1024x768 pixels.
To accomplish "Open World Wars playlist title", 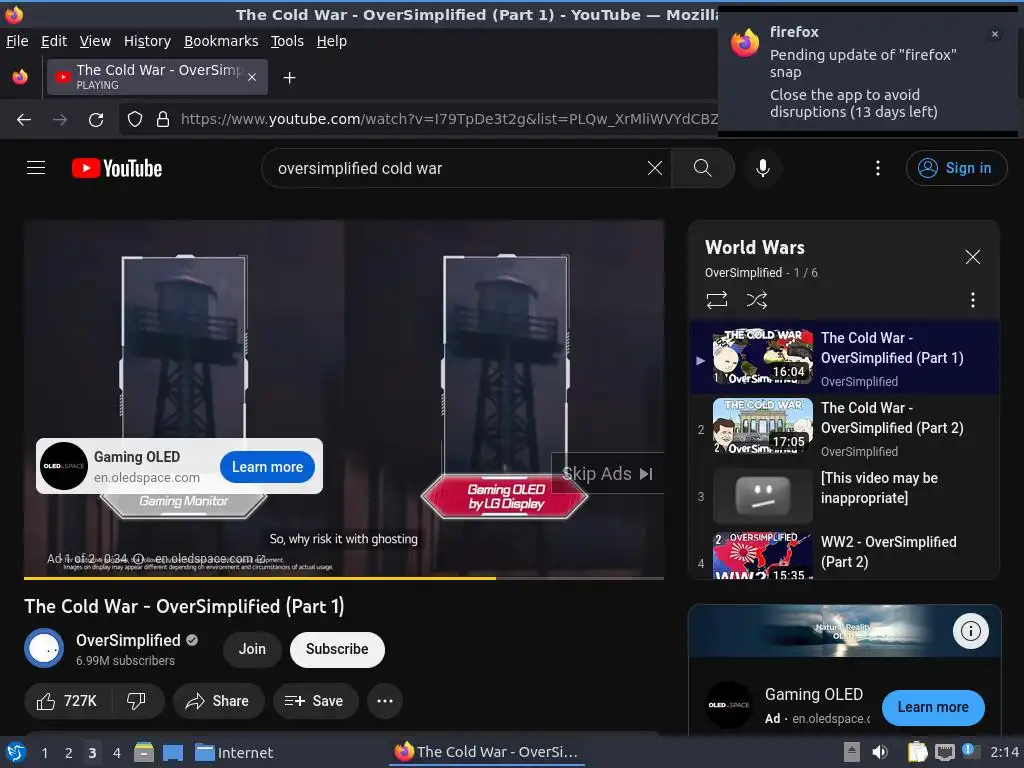I will [755, 248].
